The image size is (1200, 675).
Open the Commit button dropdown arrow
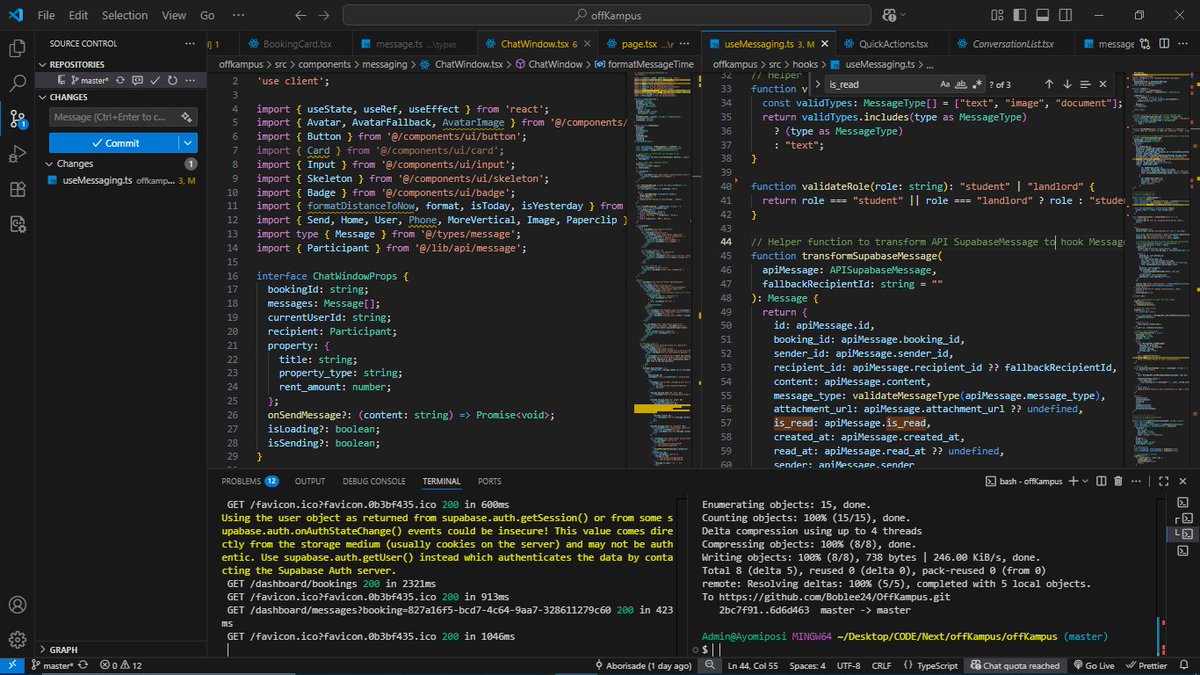[x=188, y=143]
